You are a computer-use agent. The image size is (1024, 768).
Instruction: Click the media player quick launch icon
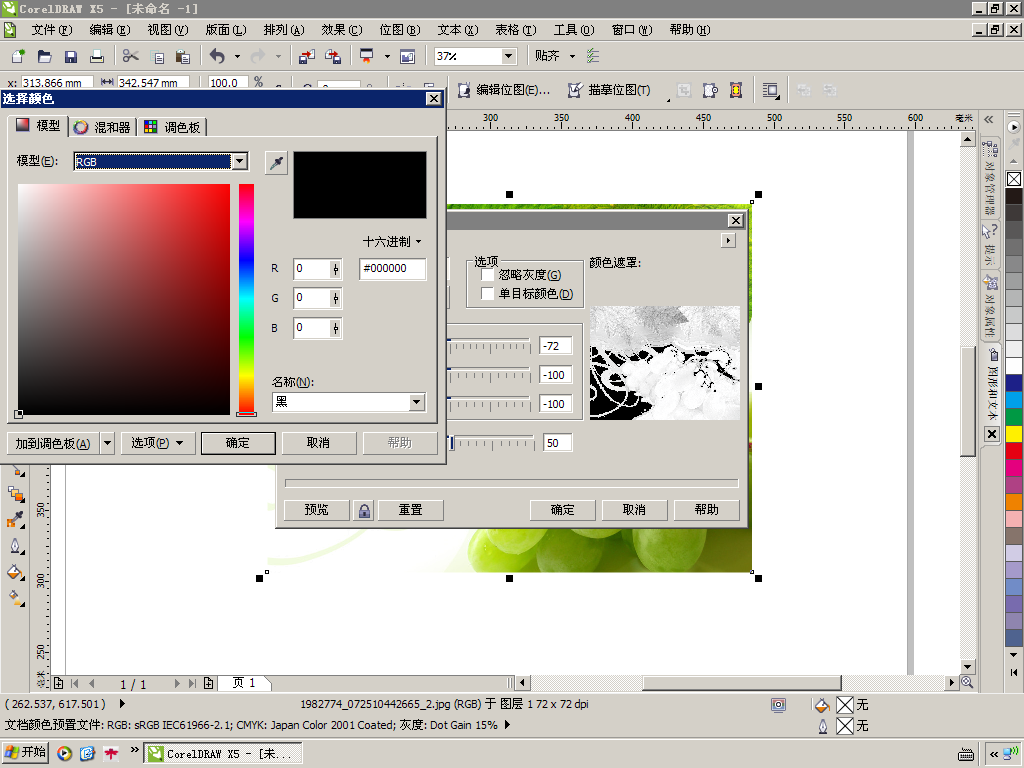point(64,753)
